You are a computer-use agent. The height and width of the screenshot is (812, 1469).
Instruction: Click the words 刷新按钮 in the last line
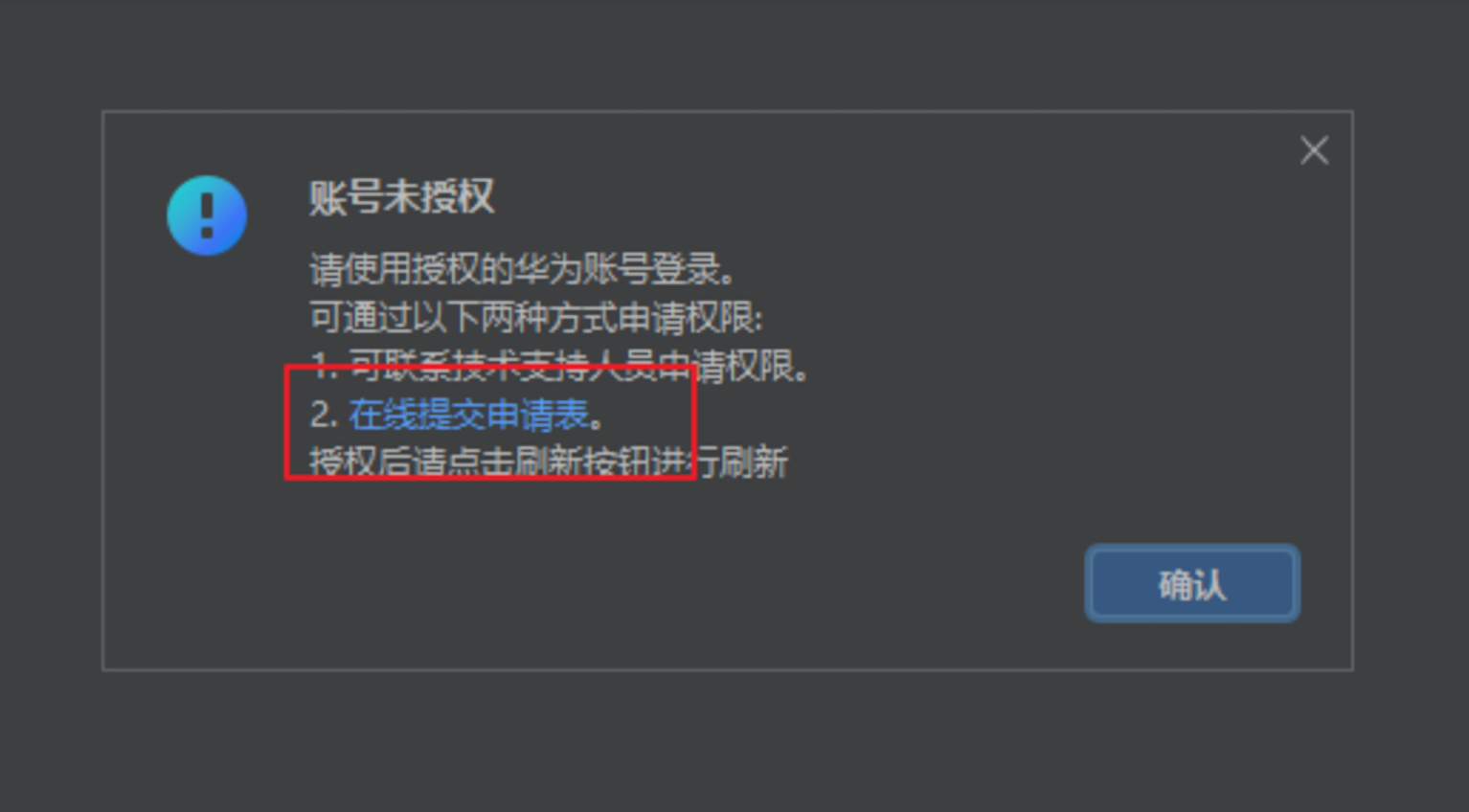click(x=583, y=462)
